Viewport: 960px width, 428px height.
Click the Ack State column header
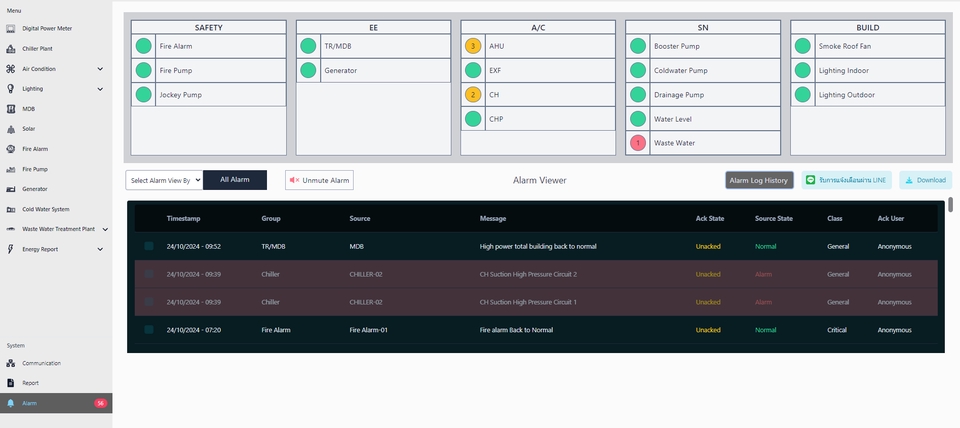pyautogui.click(x=710, y=219)
